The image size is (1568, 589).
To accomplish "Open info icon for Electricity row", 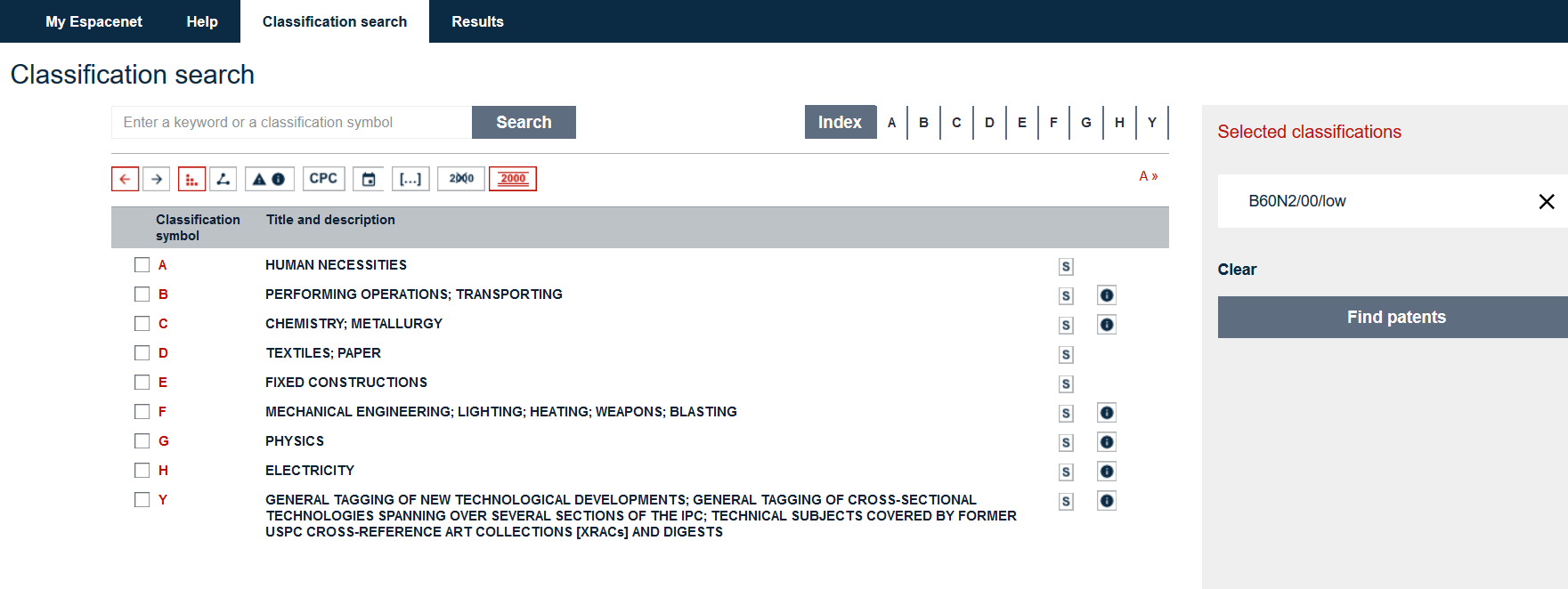I will click(1107, 472).
